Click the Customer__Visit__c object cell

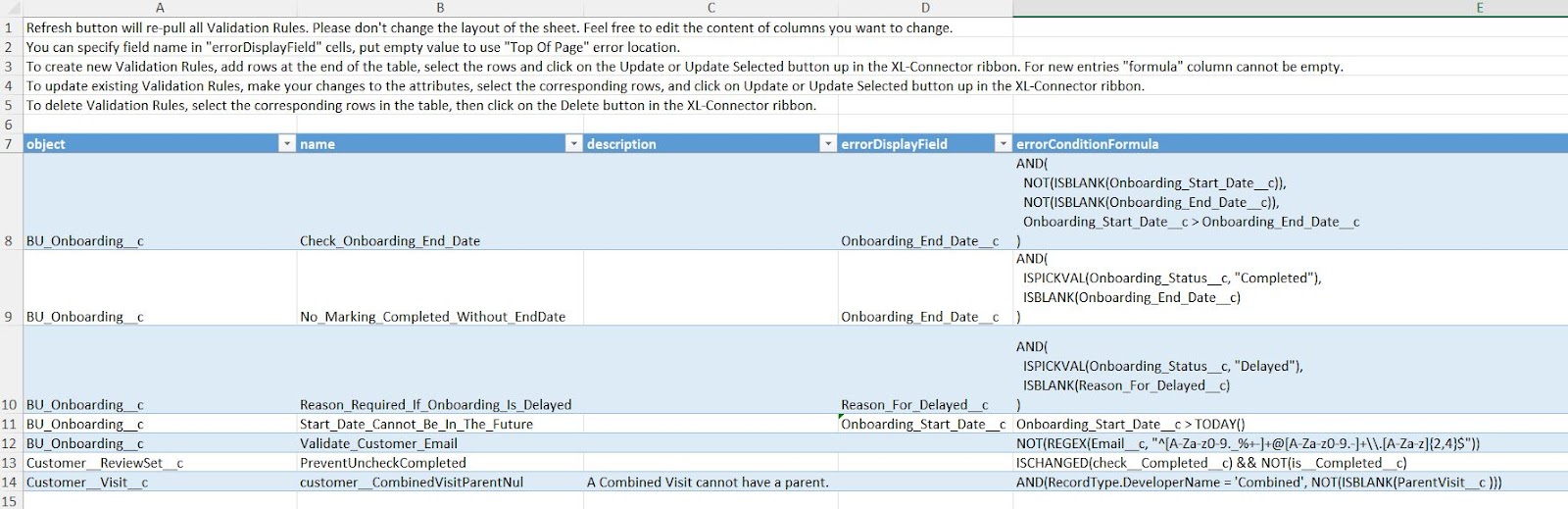click(160, 483)
